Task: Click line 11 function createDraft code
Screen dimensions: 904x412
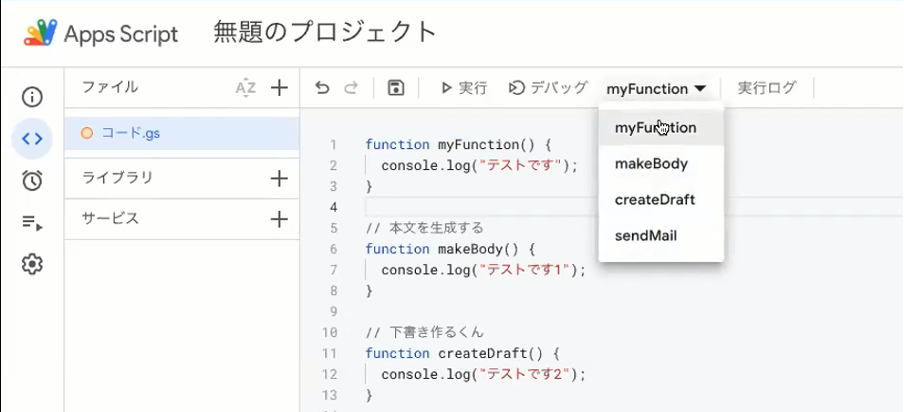Action: tap(463, 353)
